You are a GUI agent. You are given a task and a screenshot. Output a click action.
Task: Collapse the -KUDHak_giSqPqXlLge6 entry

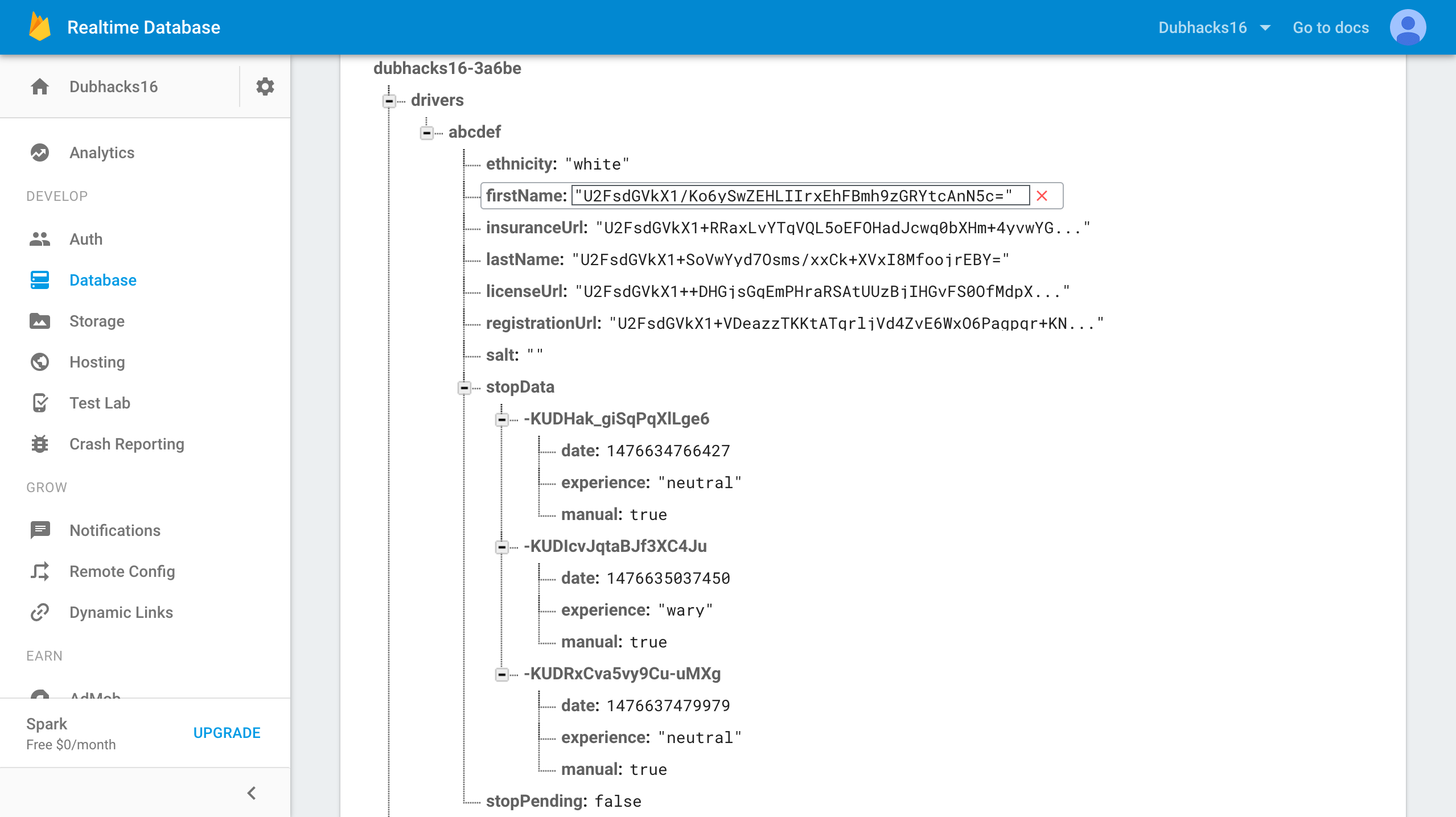coord(502,420)
